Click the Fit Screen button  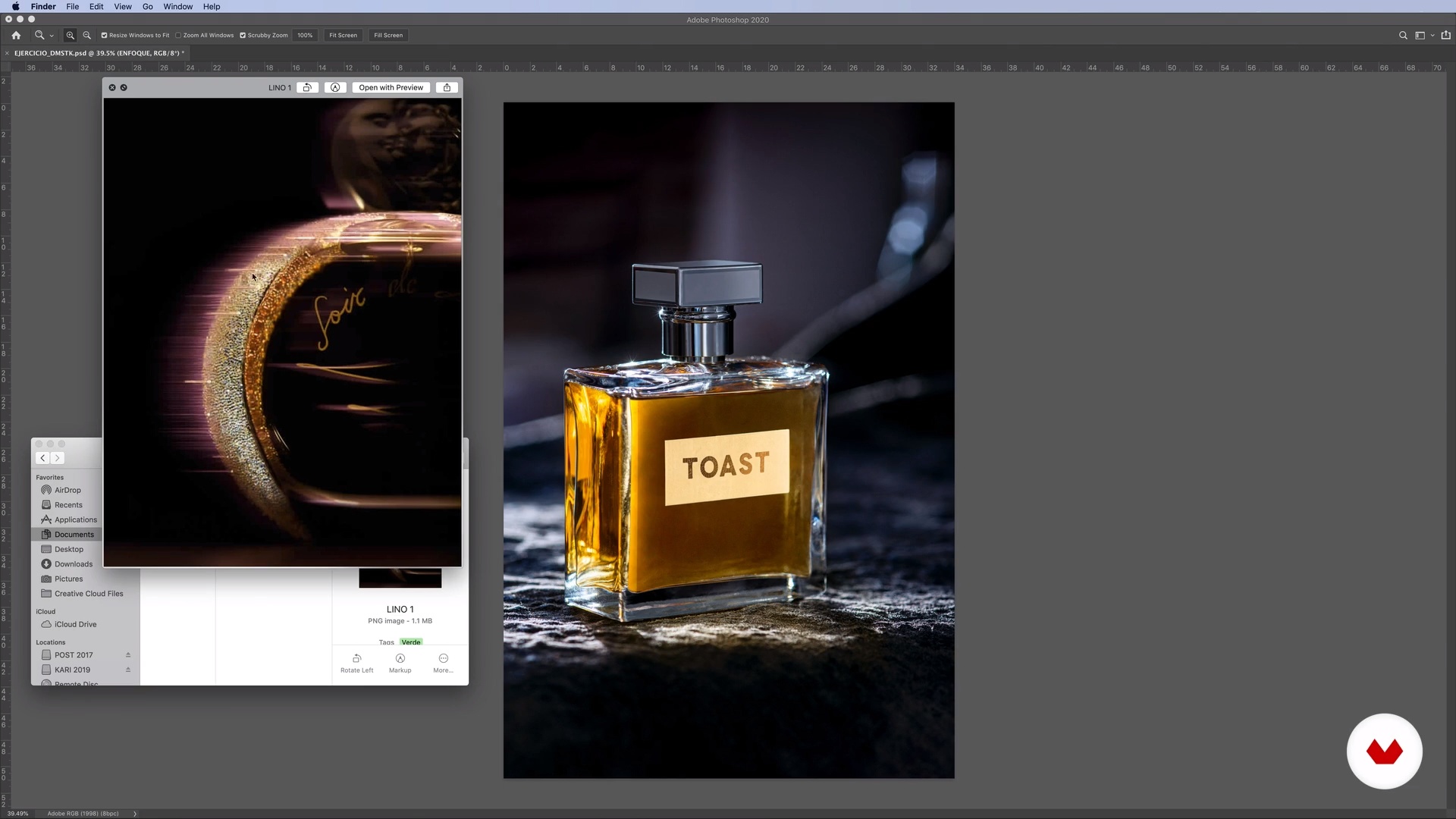click(343, 35)
